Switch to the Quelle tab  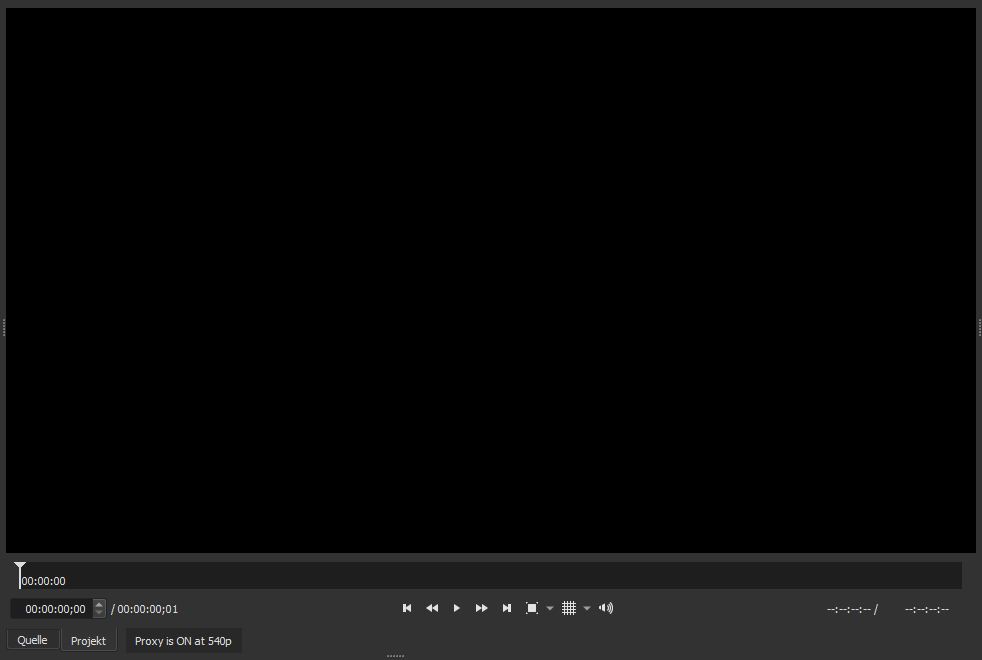click(32, 640)
